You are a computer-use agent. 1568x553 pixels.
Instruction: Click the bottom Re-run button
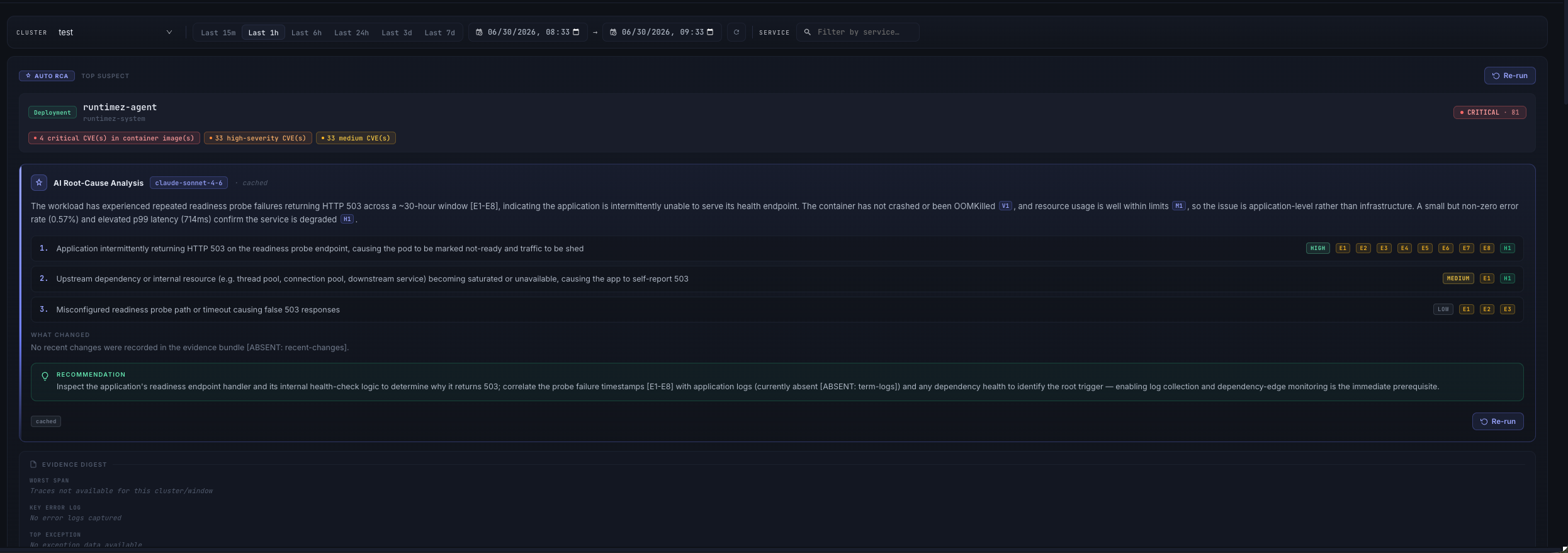pos(1497,421)
